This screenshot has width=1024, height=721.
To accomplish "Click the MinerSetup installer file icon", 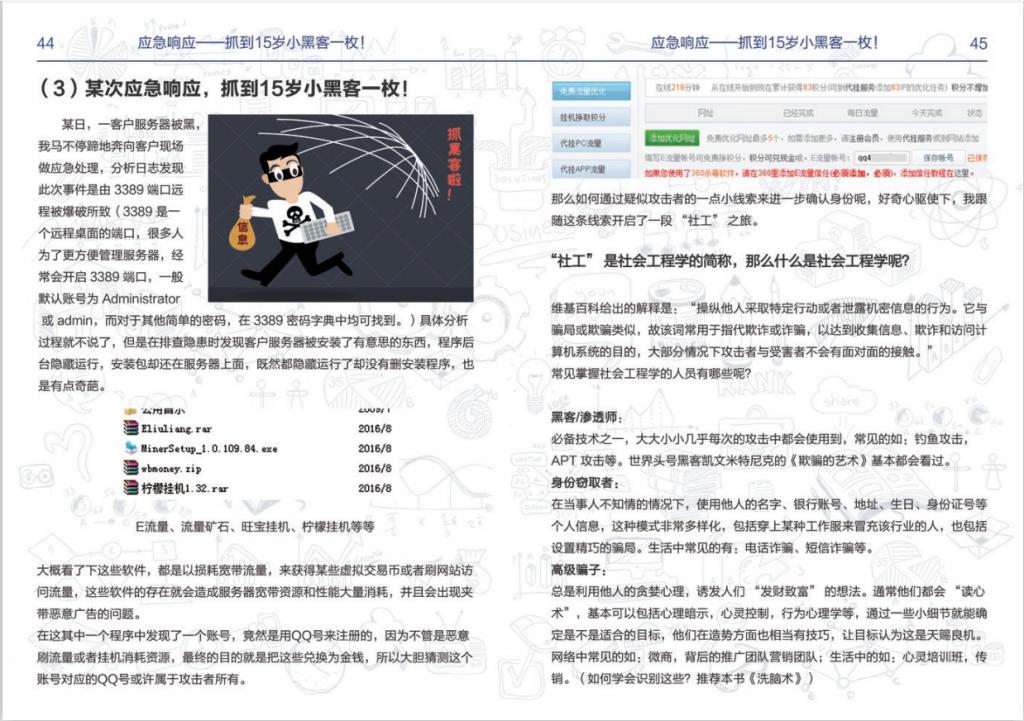I will pos(130,447).
